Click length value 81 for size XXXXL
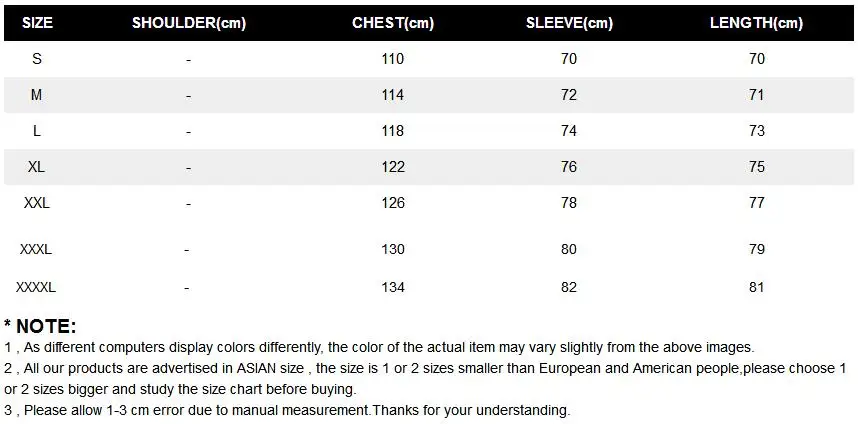Screen dimensions: 858x424 [x=757, y=287]
